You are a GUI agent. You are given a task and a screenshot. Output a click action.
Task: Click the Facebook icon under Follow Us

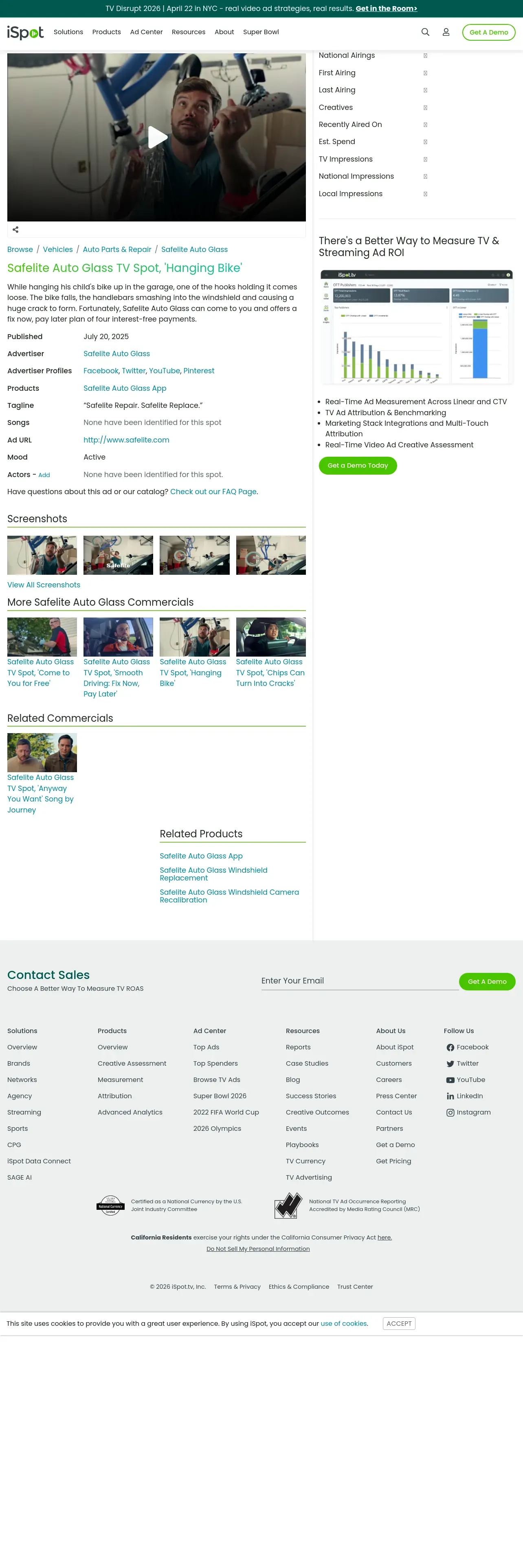pyautogui.click(x=450, y=1047)
